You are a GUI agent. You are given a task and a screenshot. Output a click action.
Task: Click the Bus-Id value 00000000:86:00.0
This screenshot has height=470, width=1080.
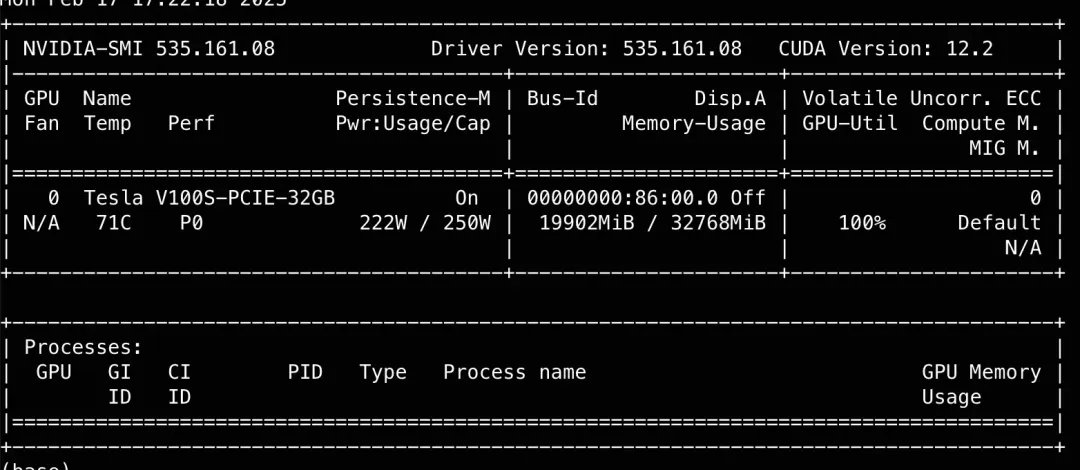(x=623, y=198)
